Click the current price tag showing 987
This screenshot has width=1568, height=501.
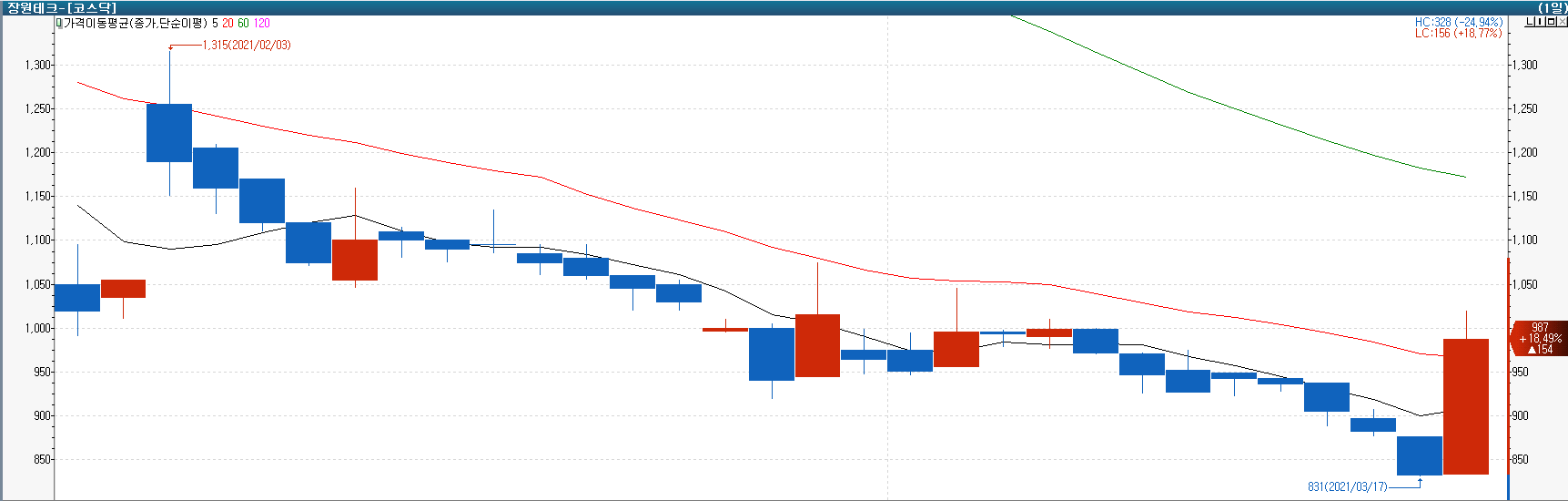[x=1539, y=338]
